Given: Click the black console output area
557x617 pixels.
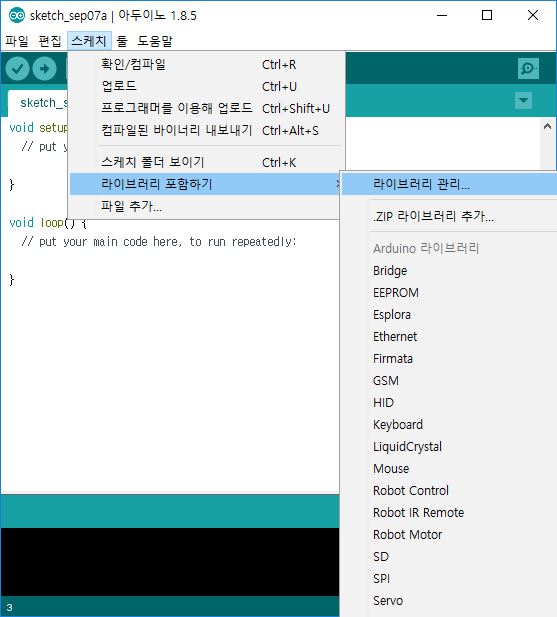Looking at the screenshot, I should tap(170, 562).
